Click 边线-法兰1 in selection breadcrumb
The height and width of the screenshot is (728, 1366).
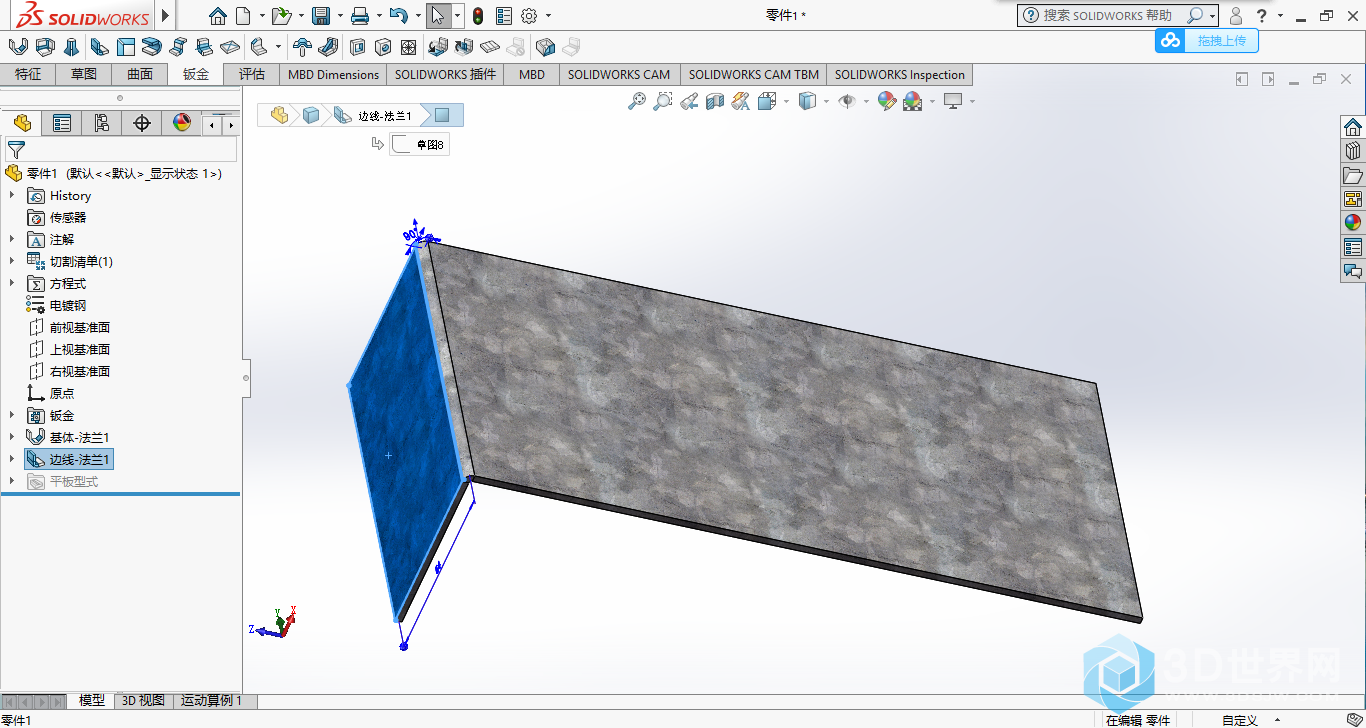[x=374, y=116]
